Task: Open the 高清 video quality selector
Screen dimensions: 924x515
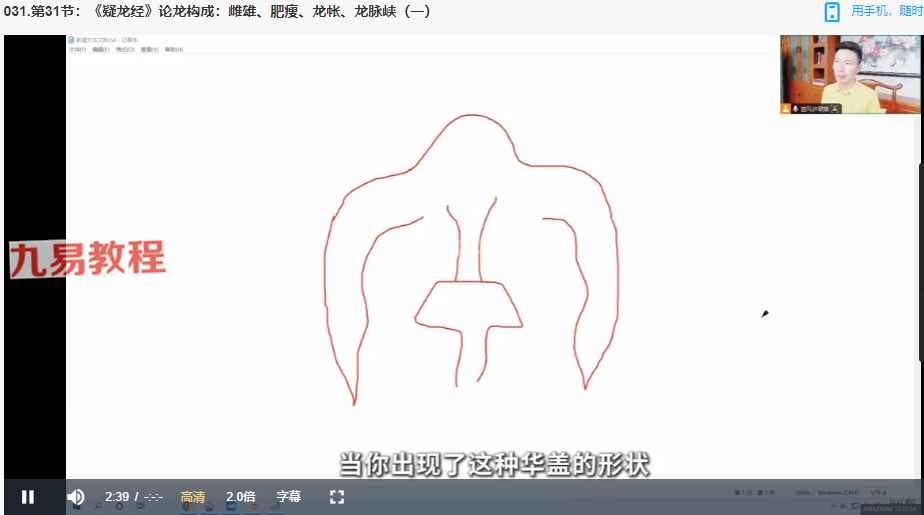Action: (x=193, y=497)
